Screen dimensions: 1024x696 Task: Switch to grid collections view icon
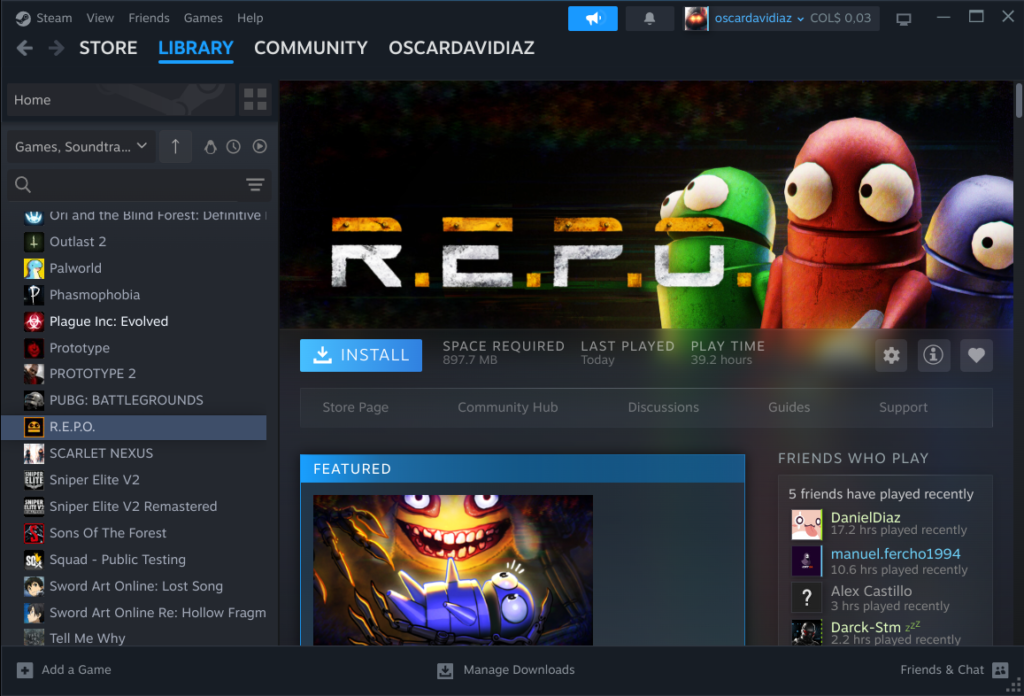point(255,99)
